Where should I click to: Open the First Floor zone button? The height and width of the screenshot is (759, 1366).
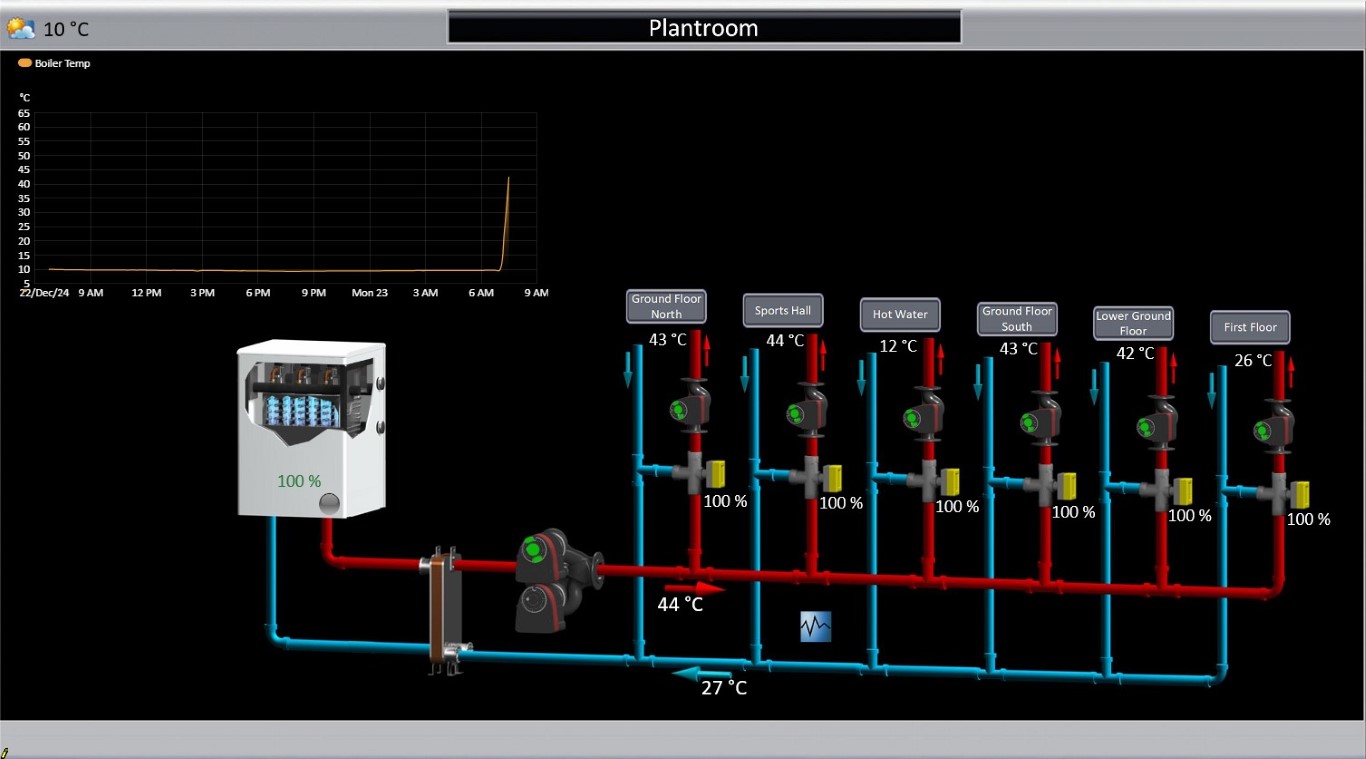(1250, 327)
